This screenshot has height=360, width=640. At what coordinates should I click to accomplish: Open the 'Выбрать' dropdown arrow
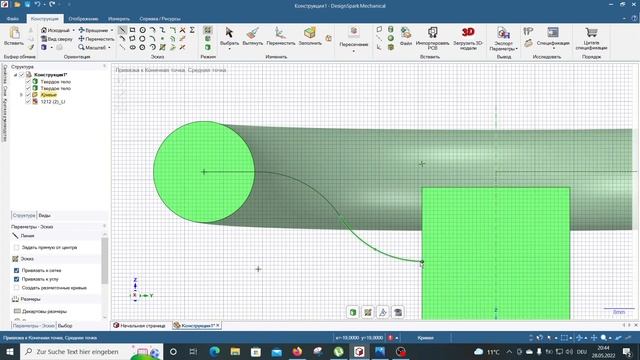pos(229,49)
